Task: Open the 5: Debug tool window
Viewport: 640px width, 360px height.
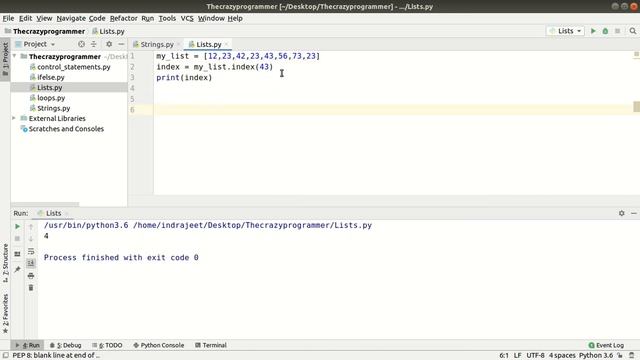Action: click(x=65, y=345)
